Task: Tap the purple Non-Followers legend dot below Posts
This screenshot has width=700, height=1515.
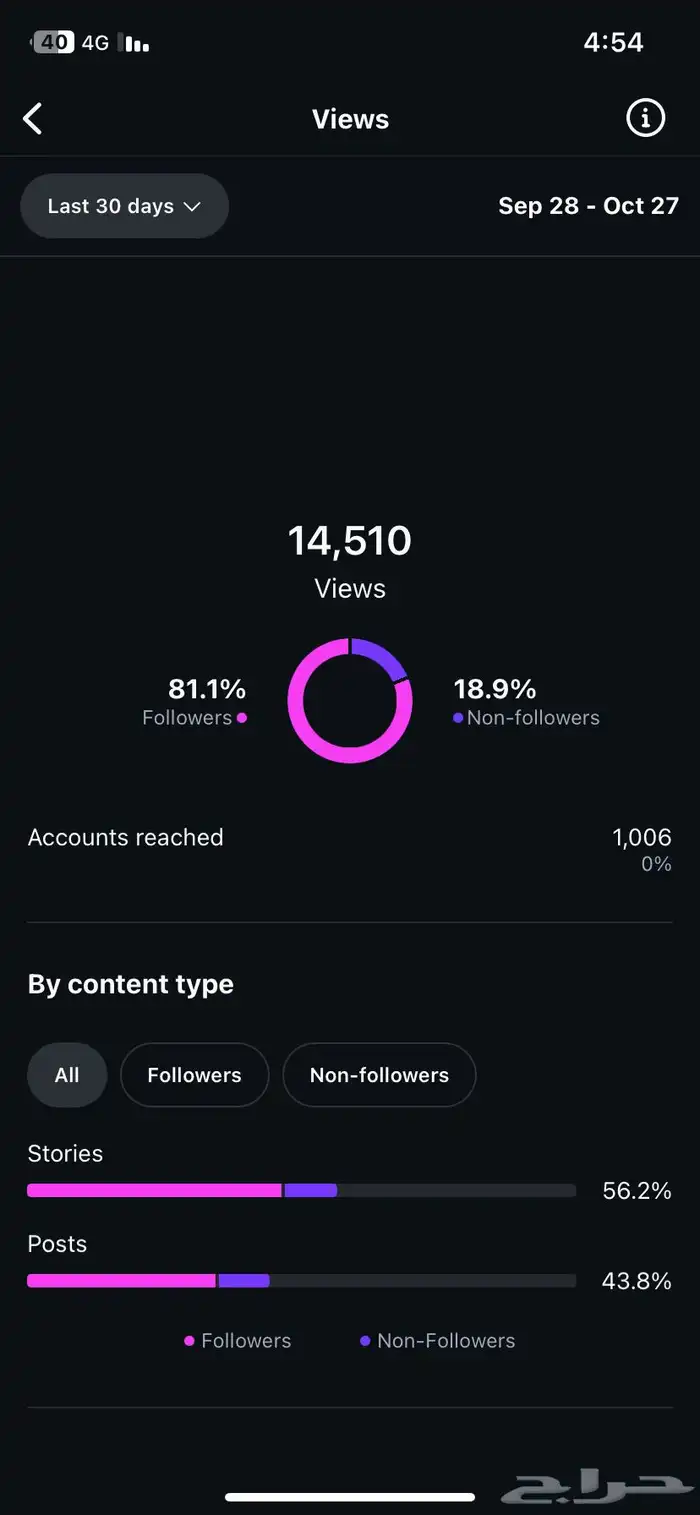Action: tap(365, 1341)
